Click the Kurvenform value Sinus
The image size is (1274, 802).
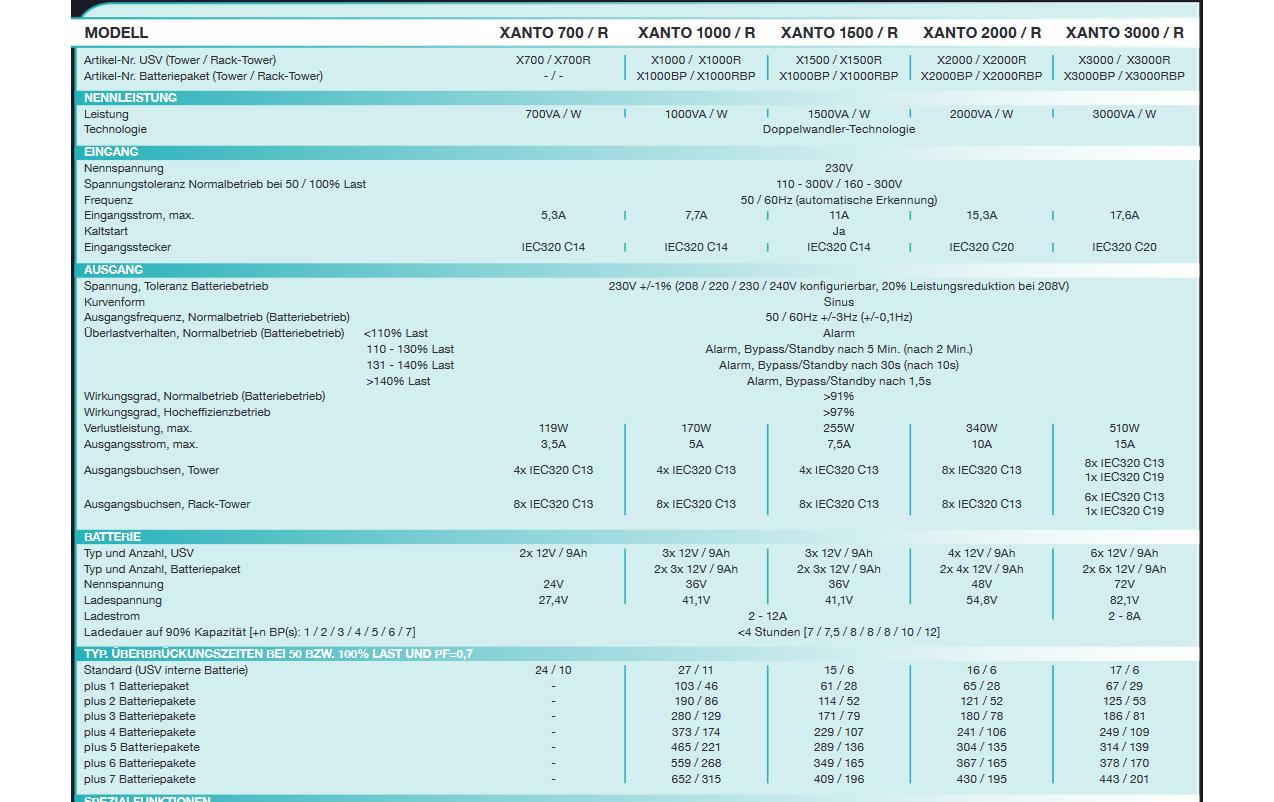coord(839,301)
